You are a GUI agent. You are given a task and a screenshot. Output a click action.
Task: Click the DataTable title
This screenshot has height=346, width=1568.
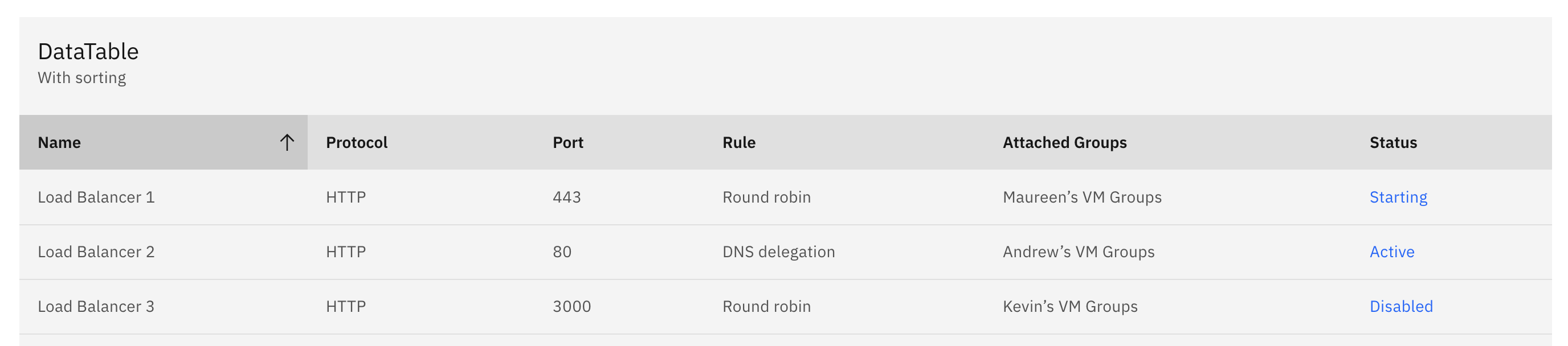[88, 52]
